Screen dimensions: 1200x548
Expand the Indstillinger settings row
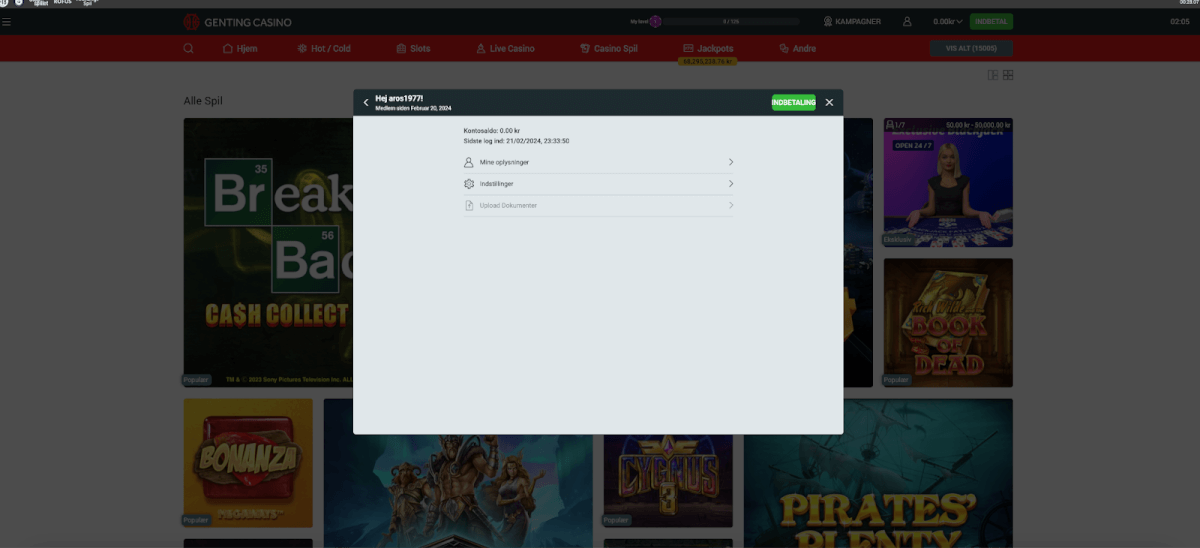click(x=598, y=184)
